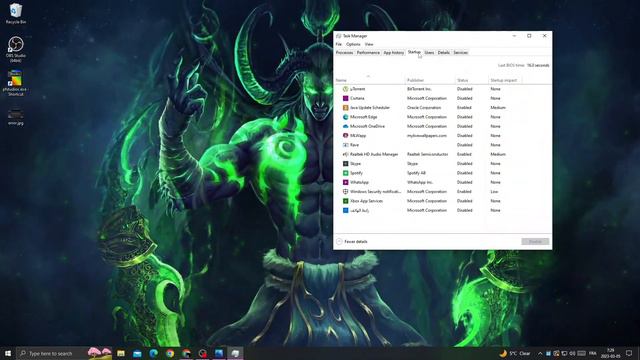Click 'WhatsApp Inc.' publisher cell
Image resolution: width=640 pixels, height=360 pixels.
pyautogui.click(x=420, y=182)
